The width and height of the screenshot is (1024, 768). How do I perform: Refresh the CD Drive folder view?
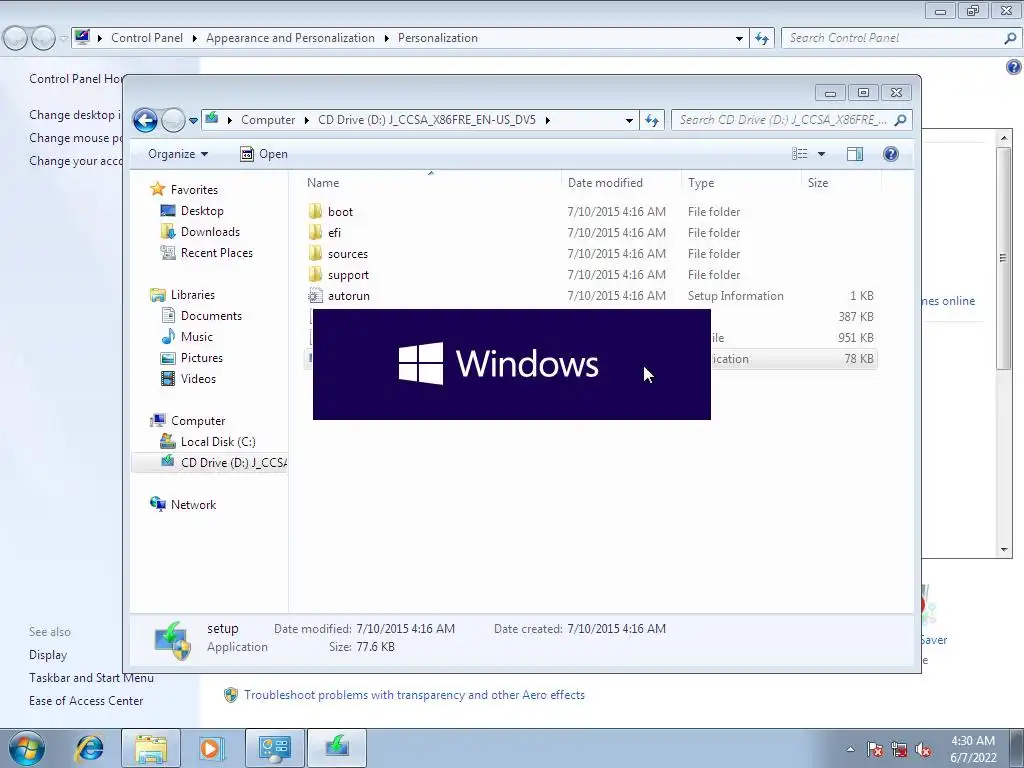click(652, 120)
